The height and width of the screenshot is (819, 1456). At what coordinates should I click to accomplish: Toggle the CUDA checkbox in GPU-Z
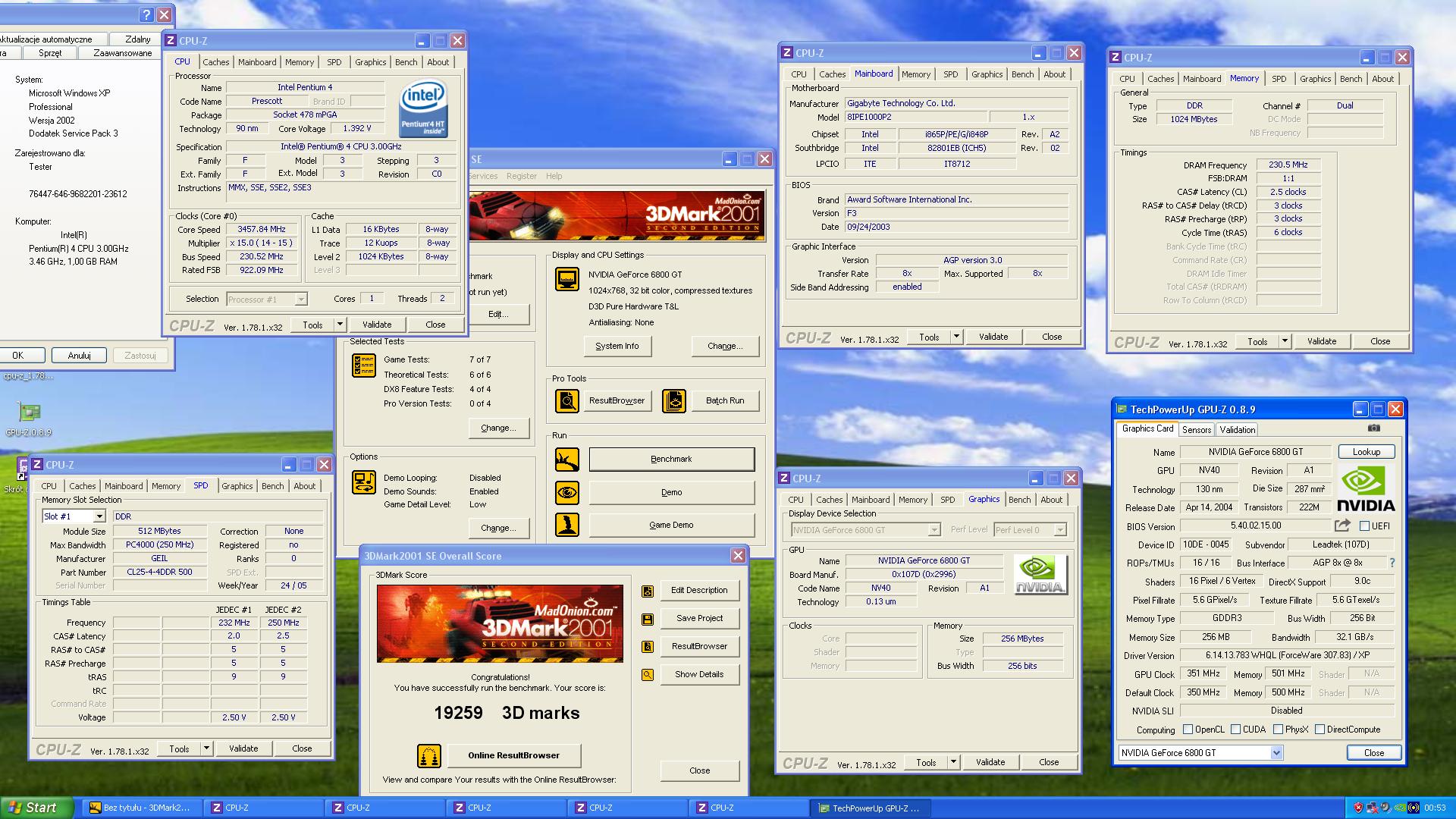[1235, 730]
